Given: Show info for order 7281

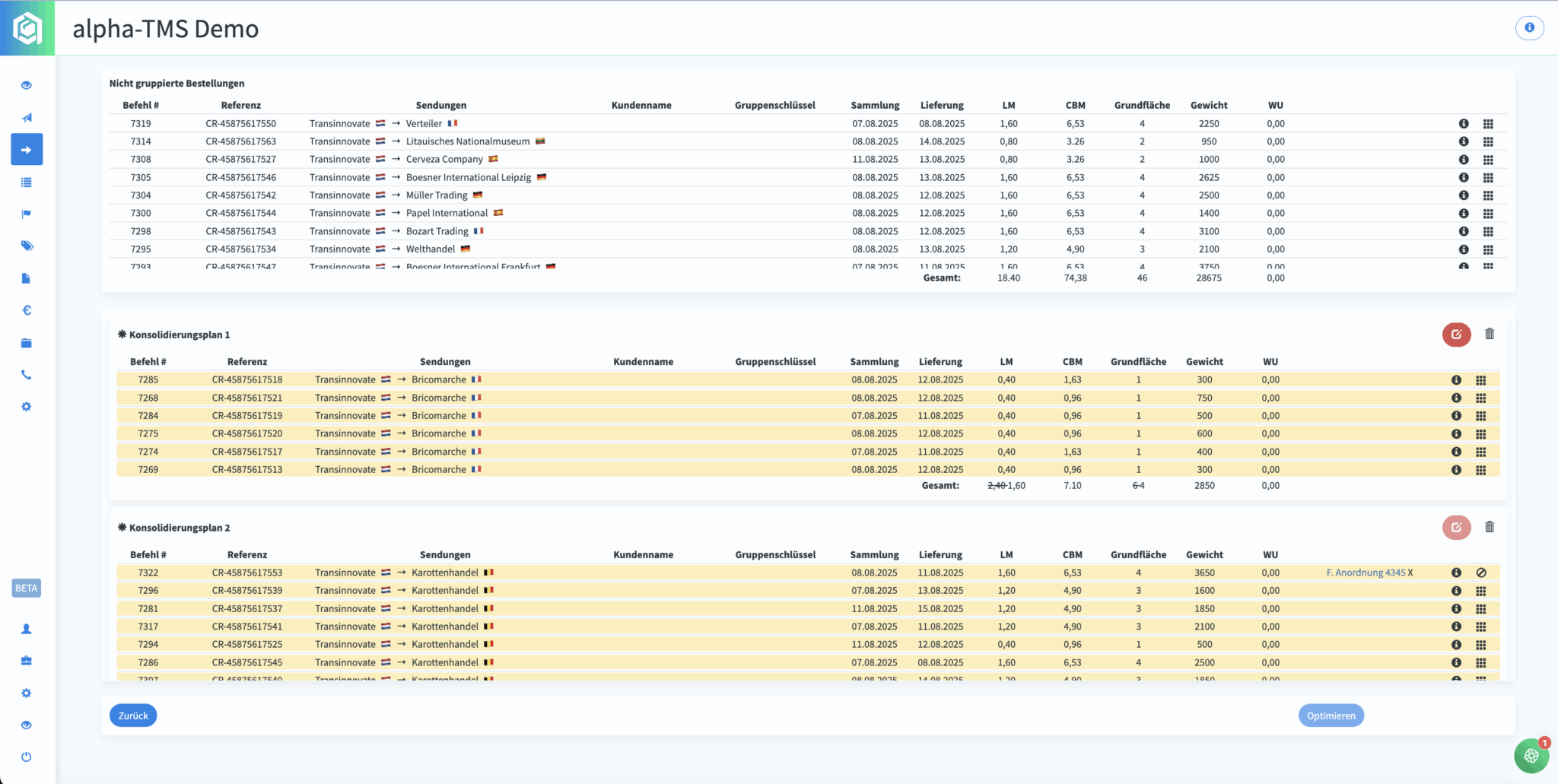Looking at the screenshot, I should pos(1456,608).
